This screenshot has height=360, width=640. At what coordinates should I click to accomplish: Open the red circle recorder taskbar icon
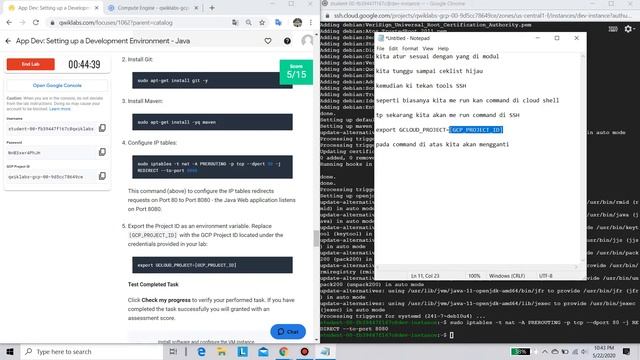pyautogui.click(x=304, y=351)
